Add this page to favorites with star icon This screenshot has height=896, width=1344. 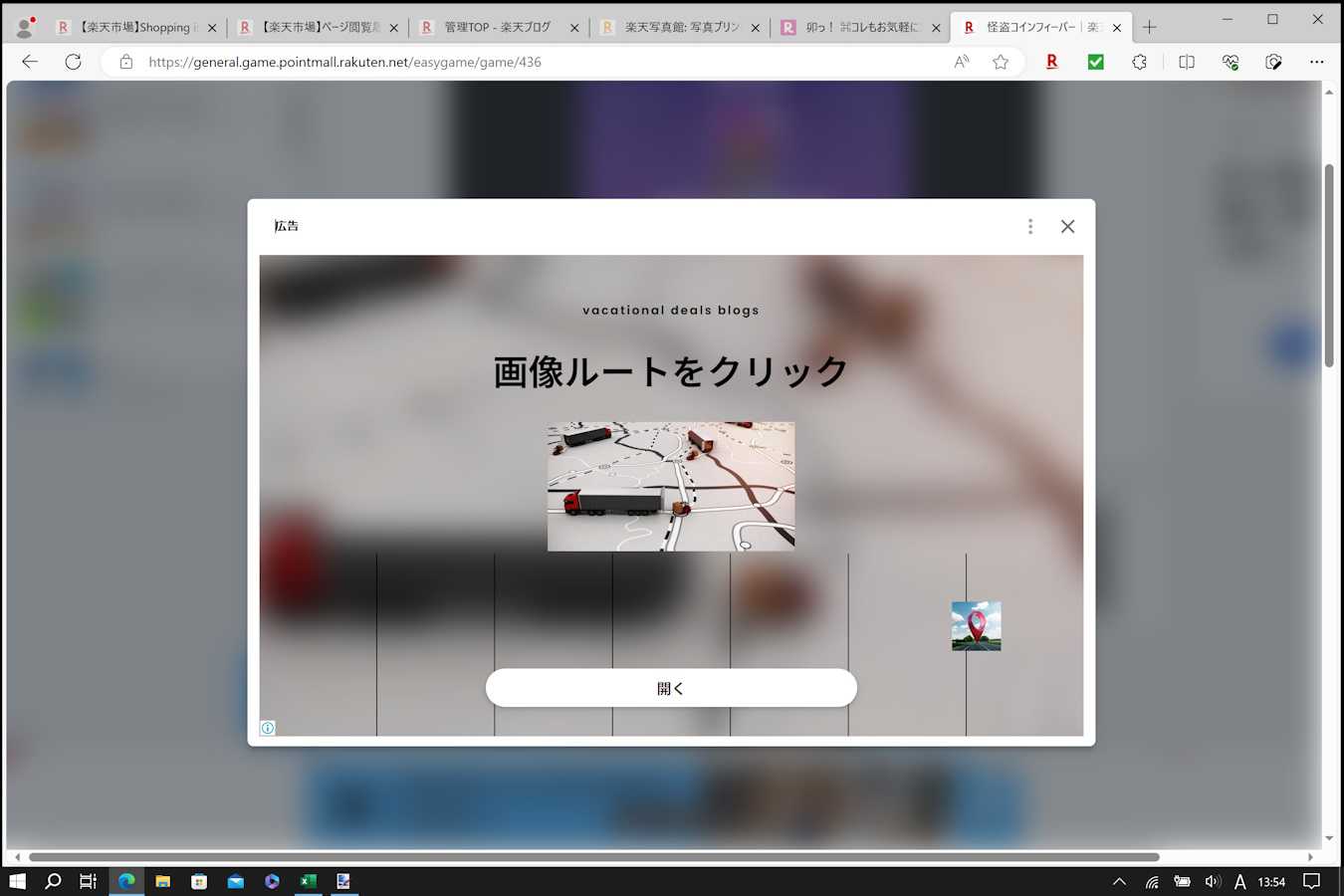coord(1001,62)
